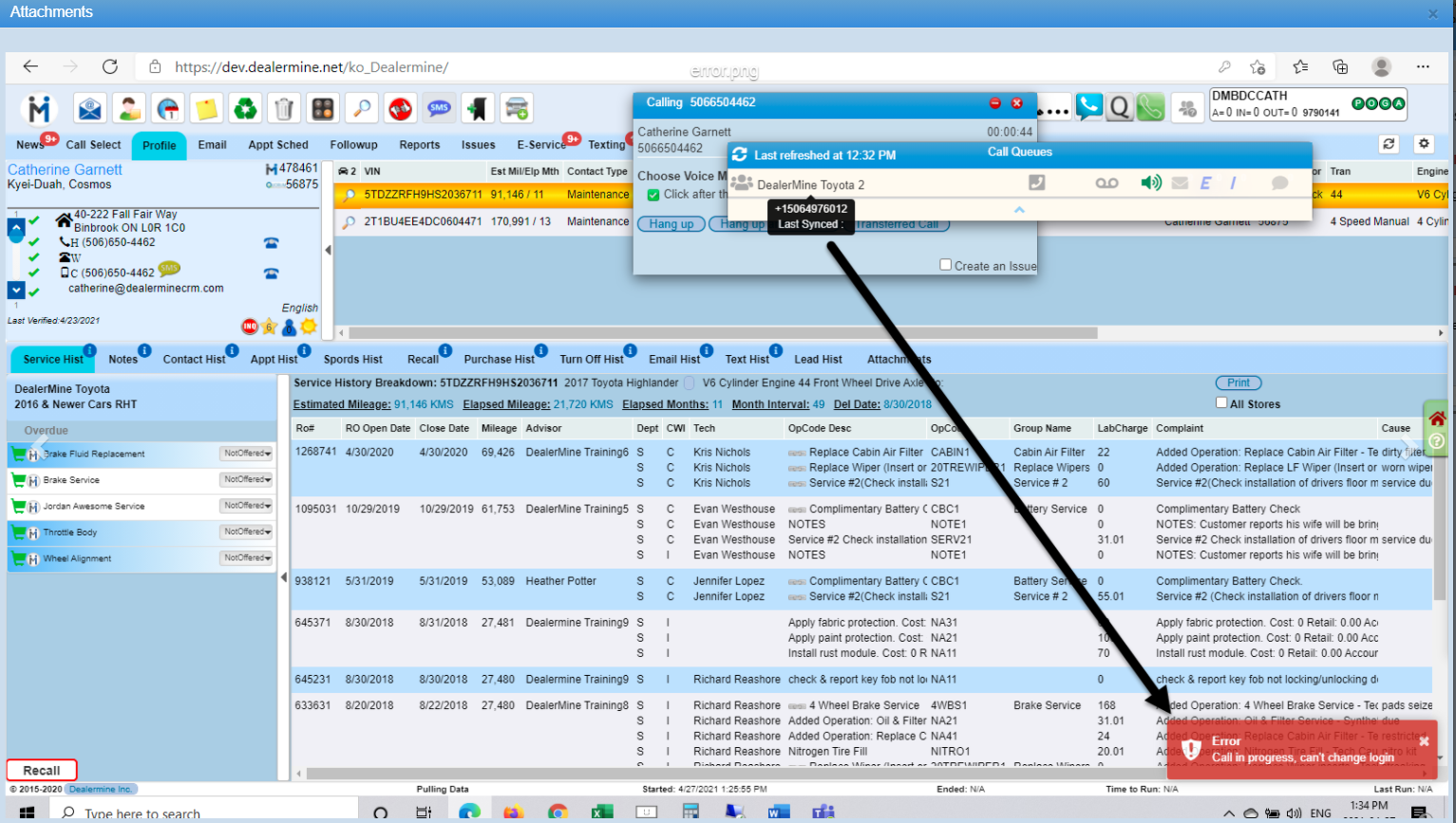1456x823 pixels.
Task: Open the Purchase Hist tab
Action: point(499,359)
